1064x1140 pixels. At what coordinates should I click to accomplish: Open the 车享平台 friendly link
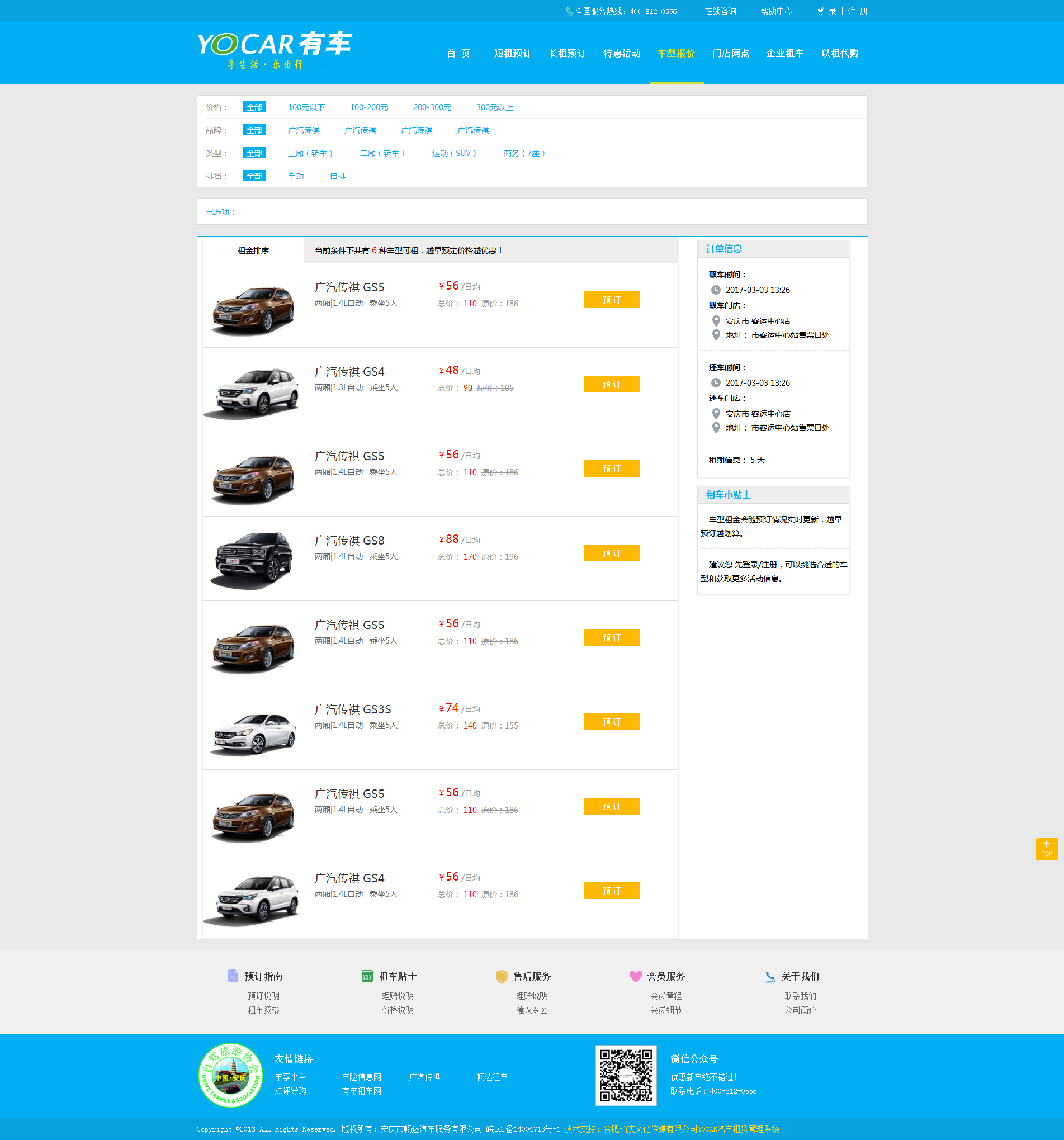click(x=290, y=1077)
